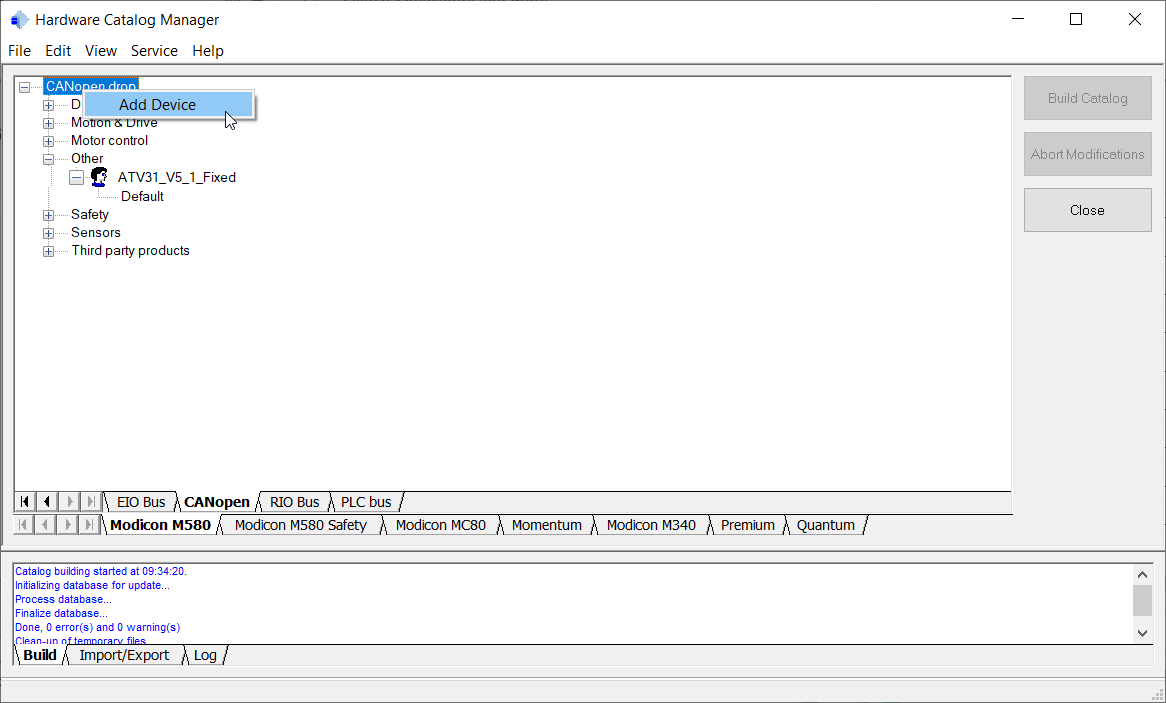Image resolution: width=1166 pixels, height=703 pixels.
Task: Open the Service menu
Action: point(154,51)
